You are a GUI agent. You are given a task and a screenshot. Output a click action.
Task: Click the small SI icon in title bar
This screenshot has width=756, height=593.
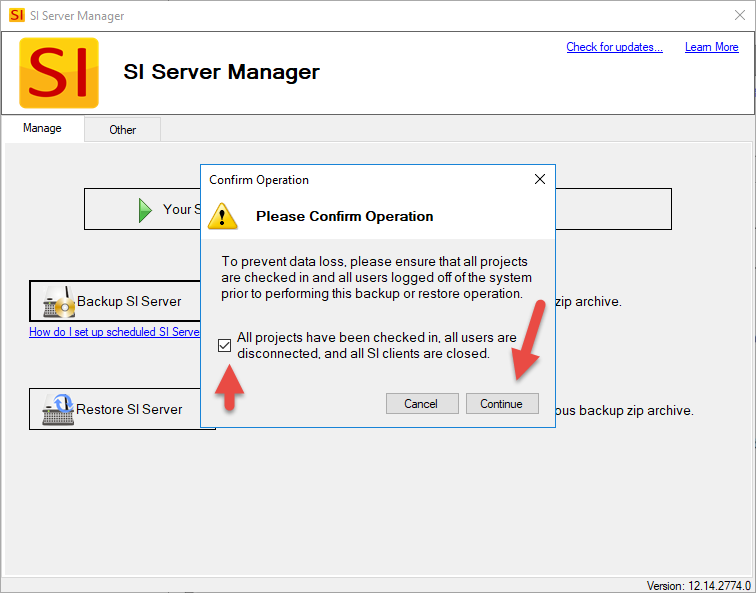click(16, 15)
